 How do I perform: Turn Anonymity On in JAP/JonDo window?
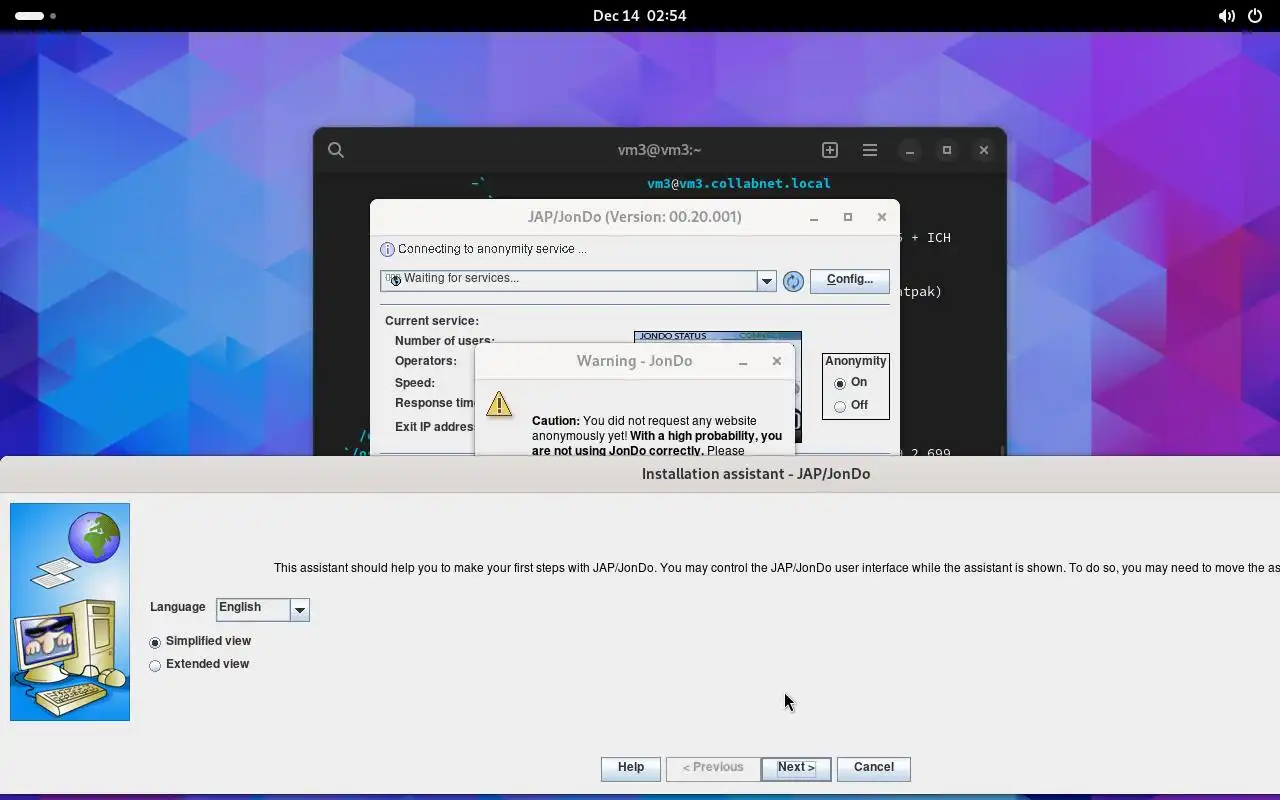[x=840, y=384]
